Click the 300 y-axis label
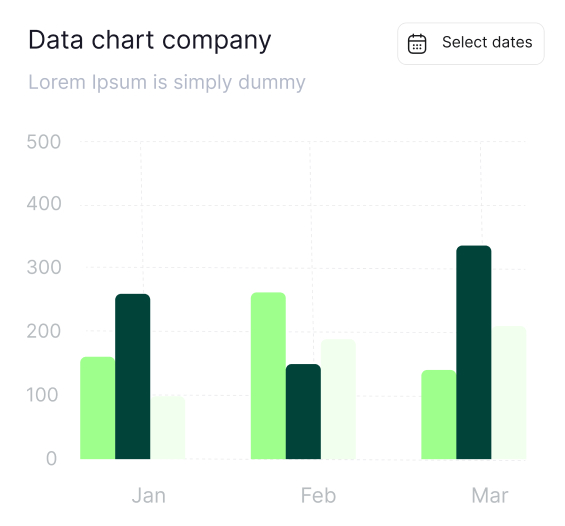 pyautogui.click(x=44, y=268)
